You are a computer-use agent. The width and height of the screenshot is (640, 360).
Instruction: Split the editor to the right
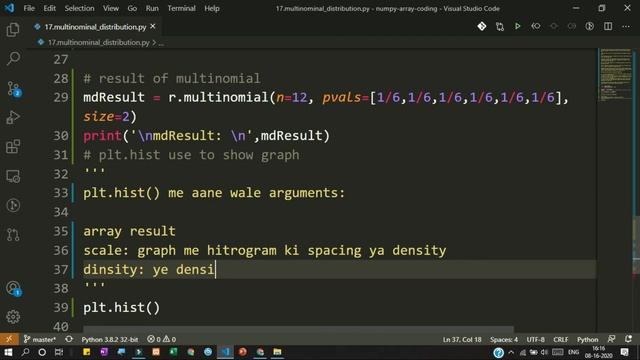tap(608, 27)
